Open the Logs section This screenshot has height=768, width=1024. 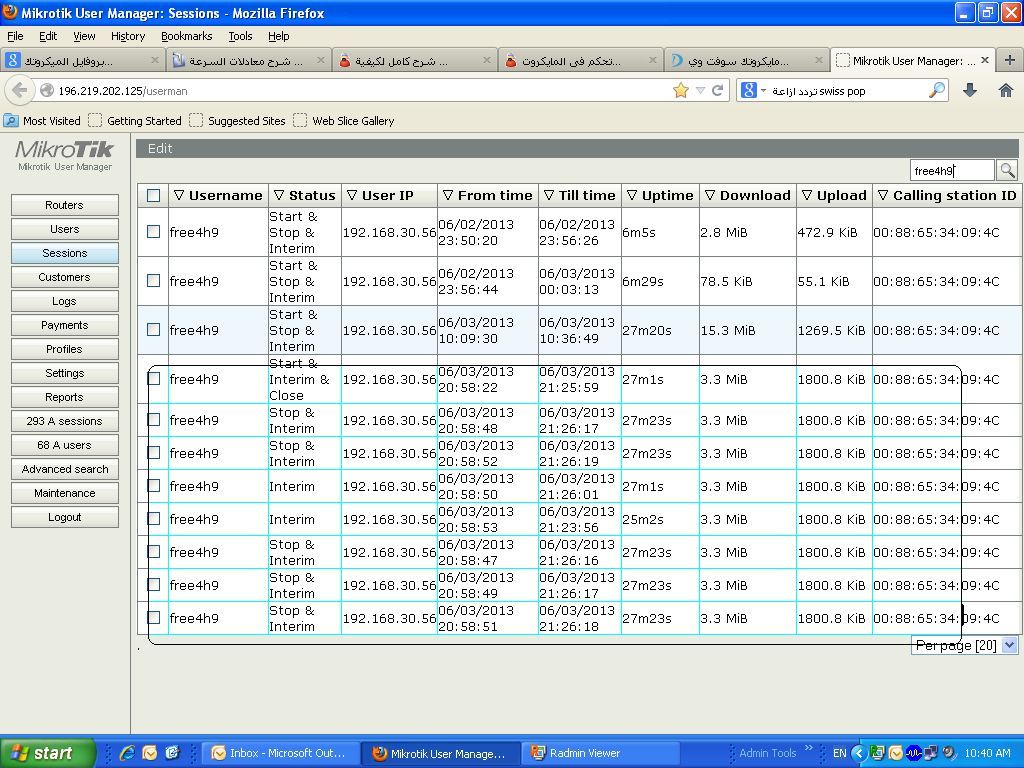(65, 301)
